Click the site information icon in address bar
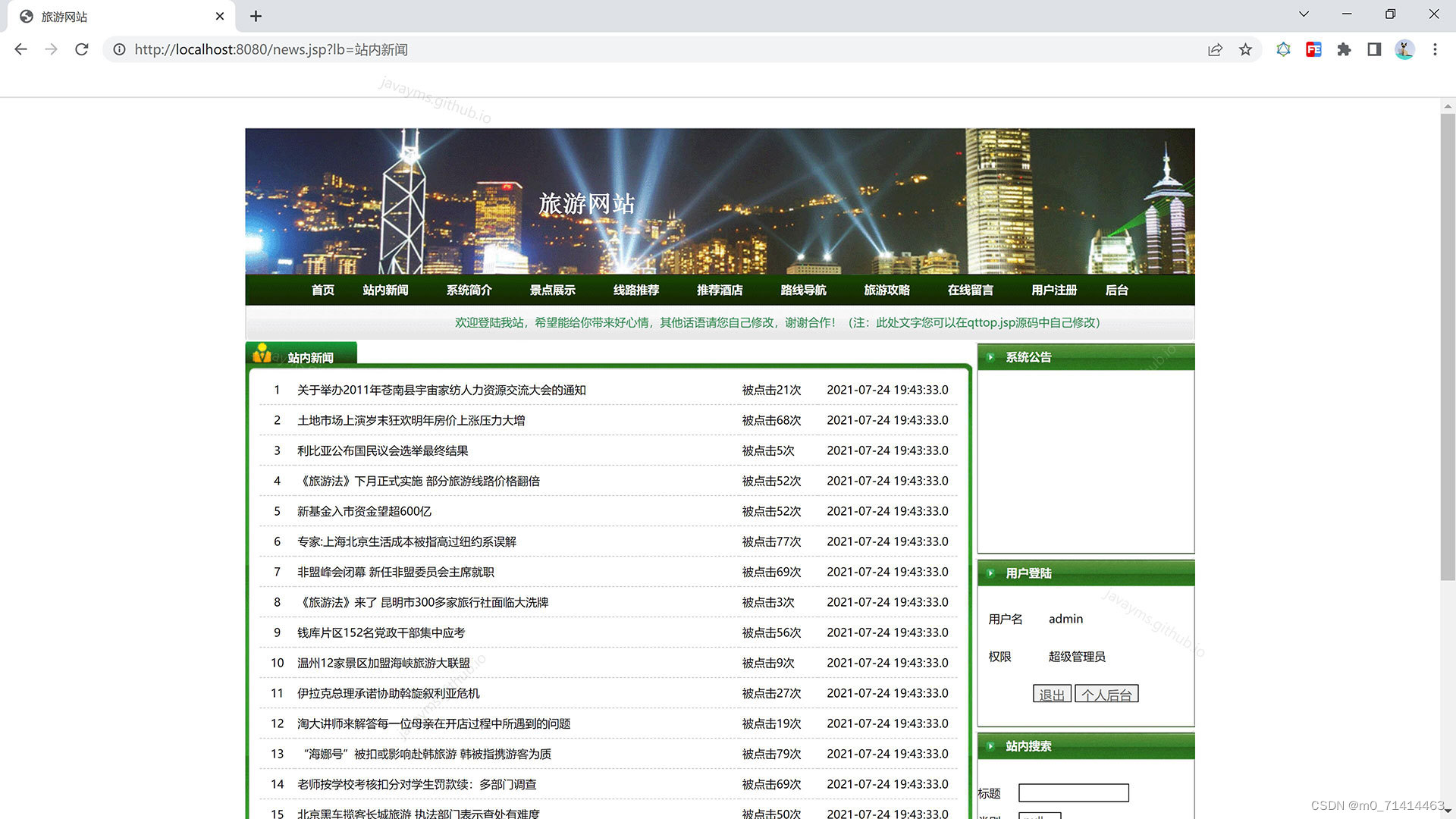 point(119,49)
